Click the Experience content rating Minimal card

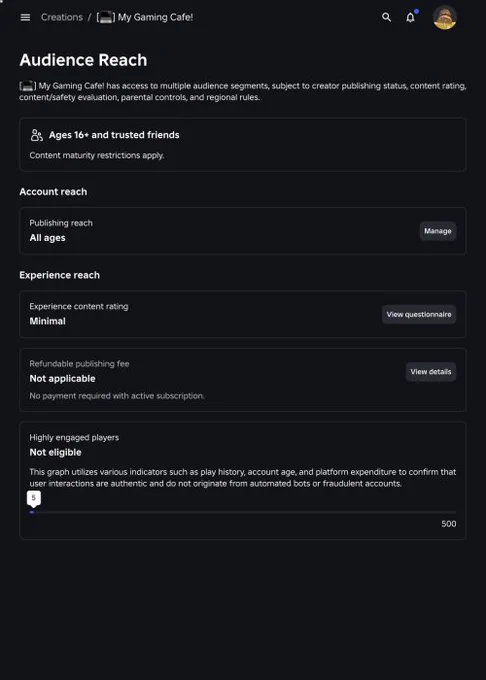[243, 314]
